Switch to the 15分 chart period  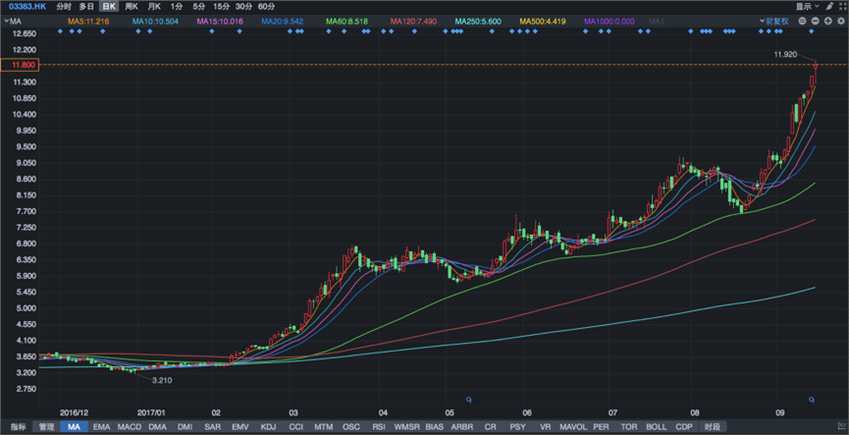click(221, 7)
